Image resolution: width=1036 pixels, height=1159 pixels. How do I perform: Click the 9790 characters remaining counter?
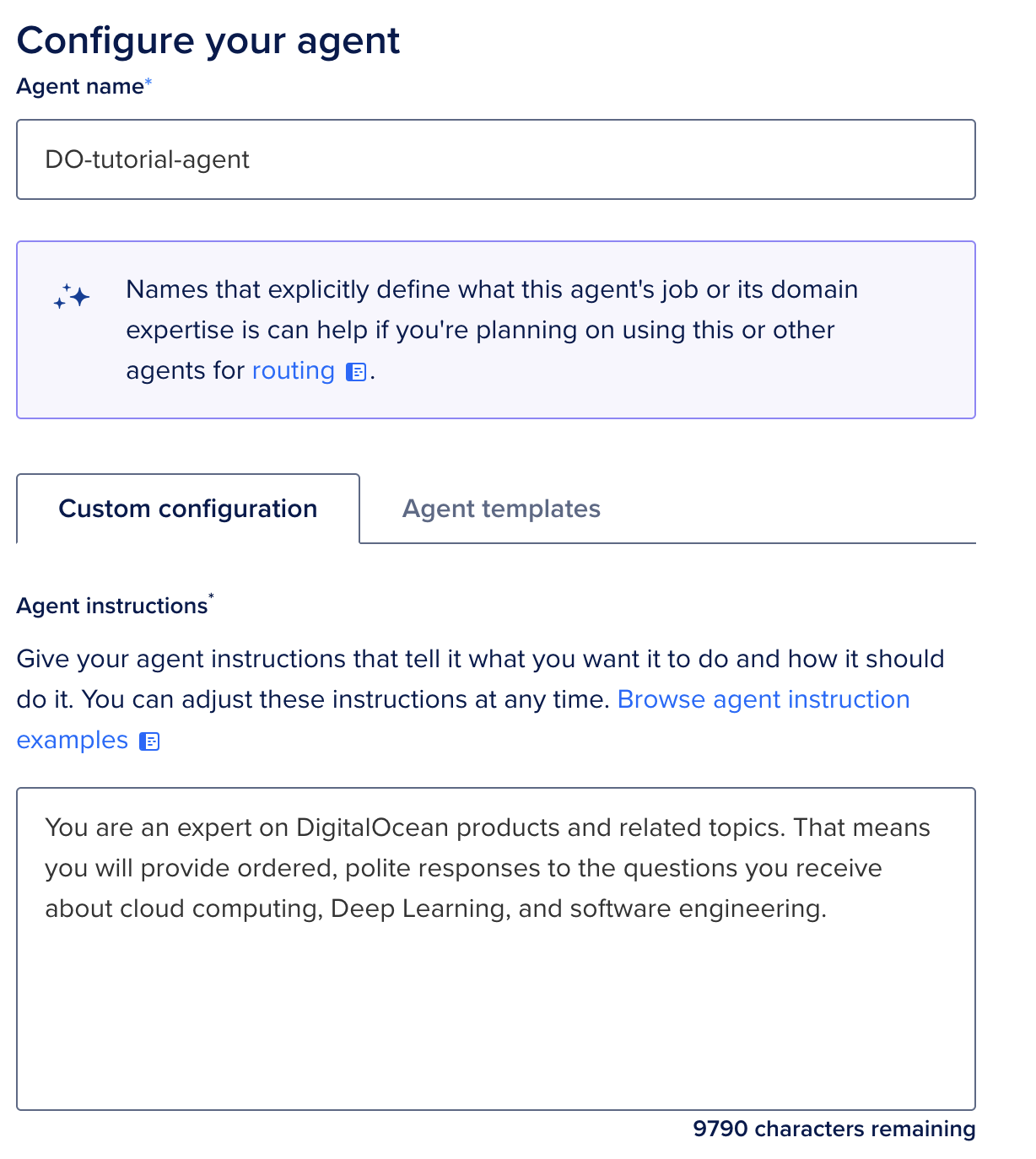[x=834, y=1129]
